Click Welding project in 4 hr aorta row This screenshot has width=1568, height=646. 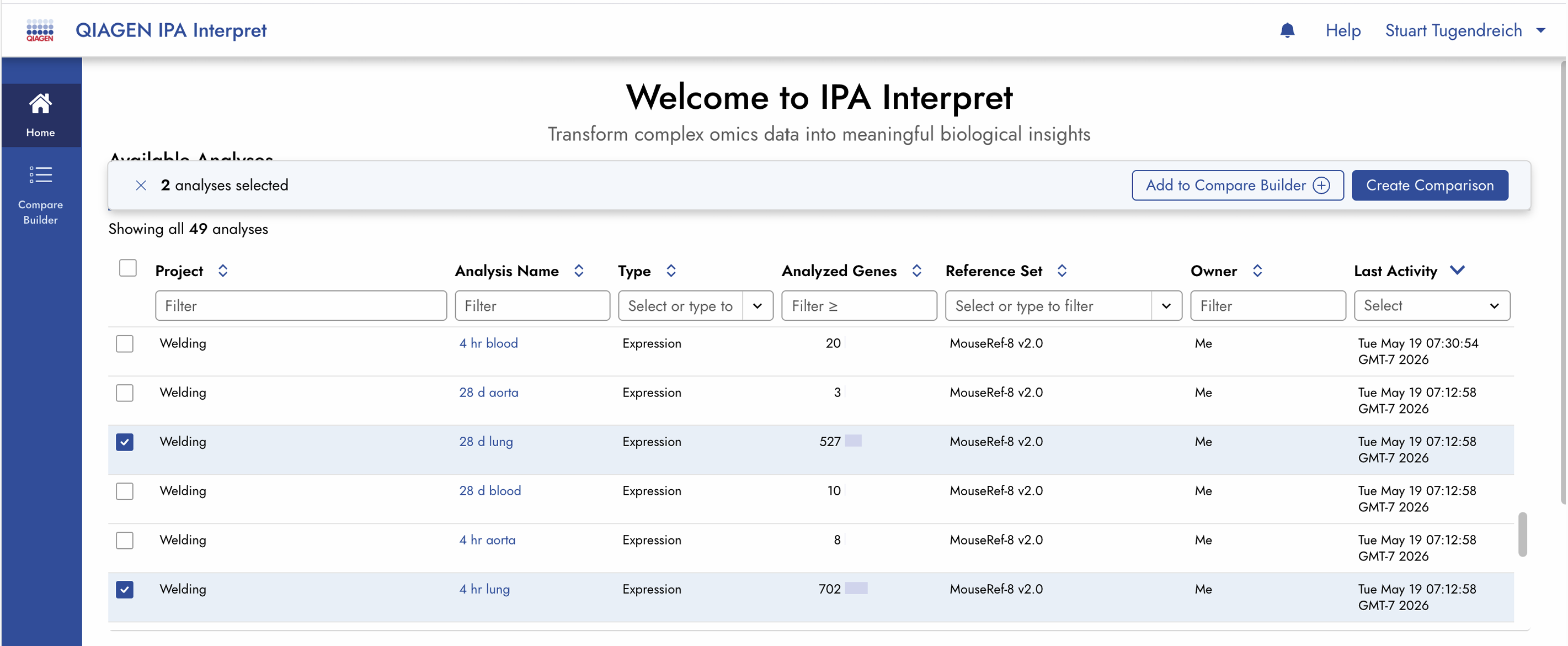tap(183, 540)
